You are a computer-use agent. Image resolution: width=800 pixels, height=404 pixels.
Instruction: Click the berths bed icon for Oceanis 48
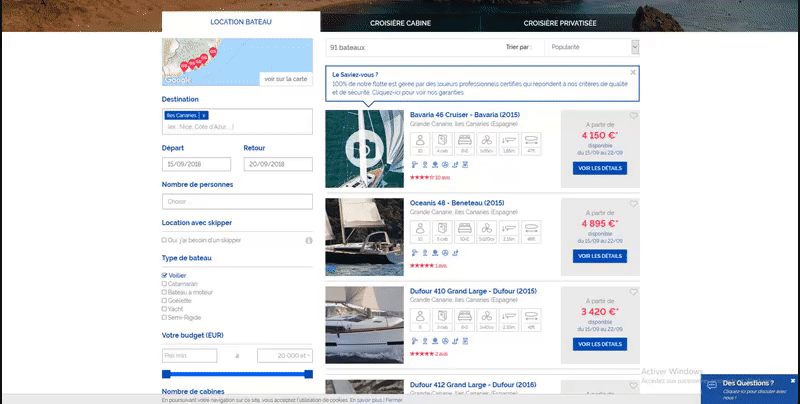(x=464, y=232)
